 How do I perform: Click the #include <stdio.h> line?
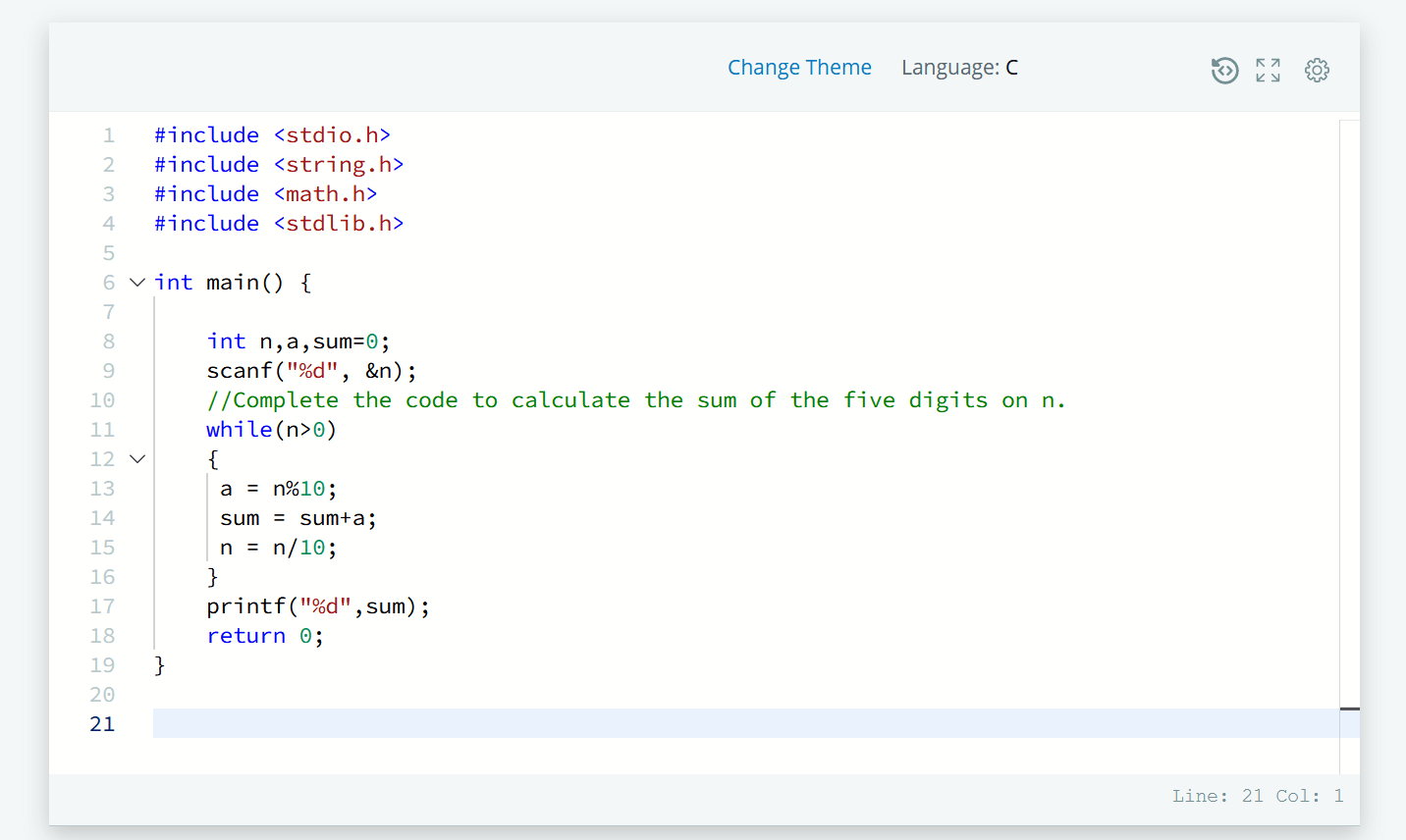(272, 134)
